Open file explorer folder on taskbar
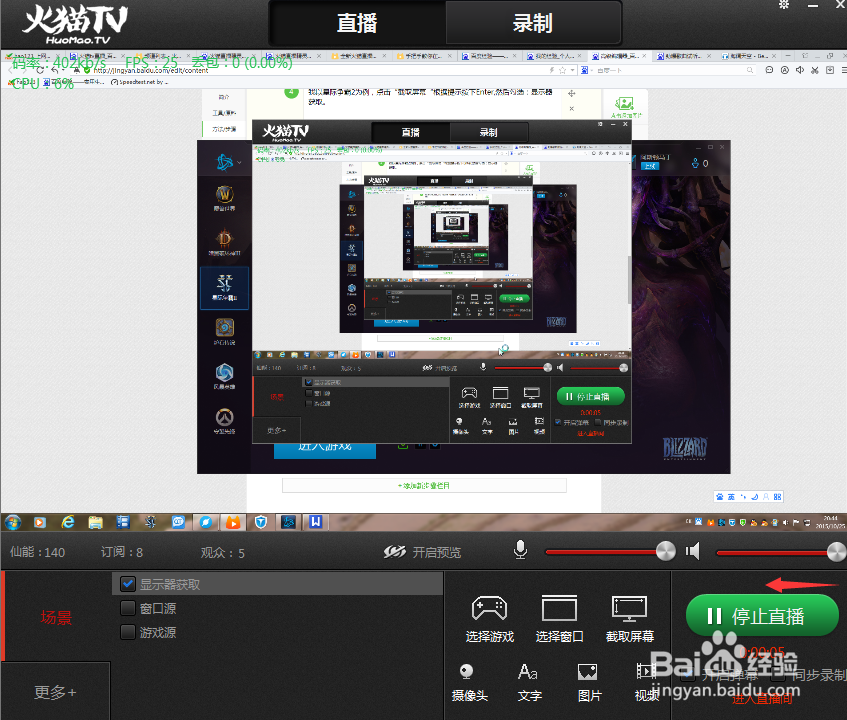This screenshot has height=720, width=847. click(x=96, y=522)
